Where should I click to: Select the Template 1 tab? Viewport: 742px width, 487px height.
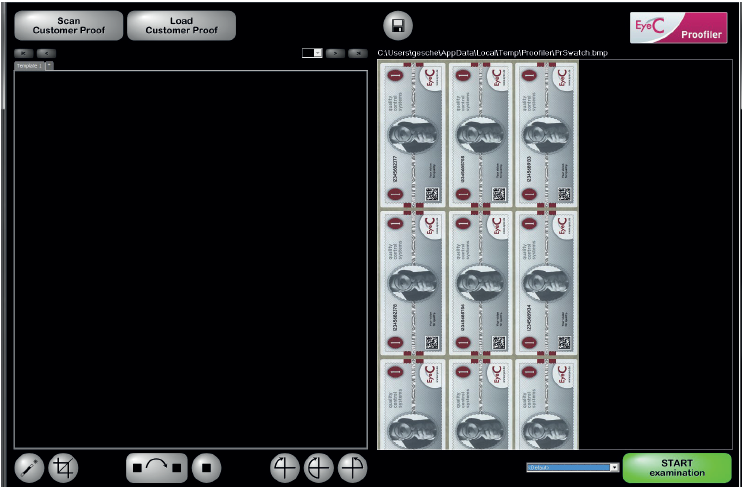pos(29,66)
